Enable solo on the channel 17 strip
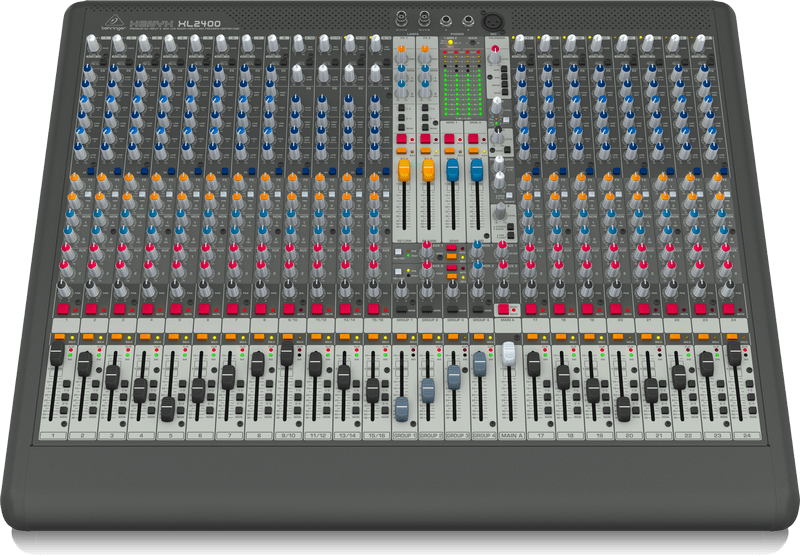This screenshot has width=800, height=556. pos(532,338)
